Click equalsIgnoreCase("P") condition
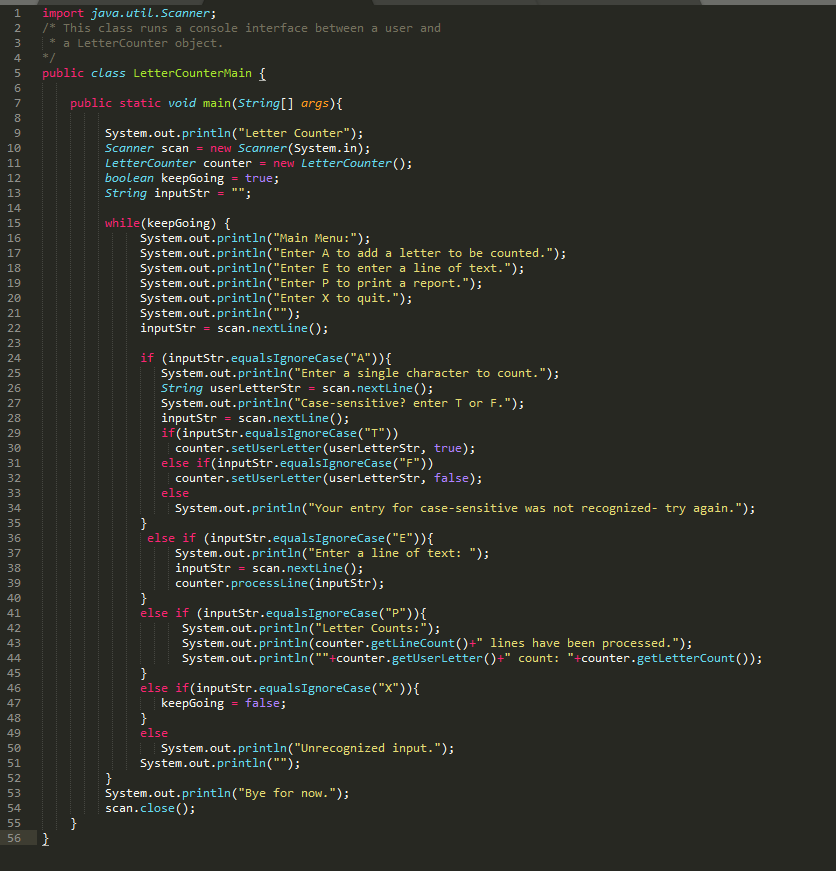Viewport: 836px width, 871px height. pos(339,613)
